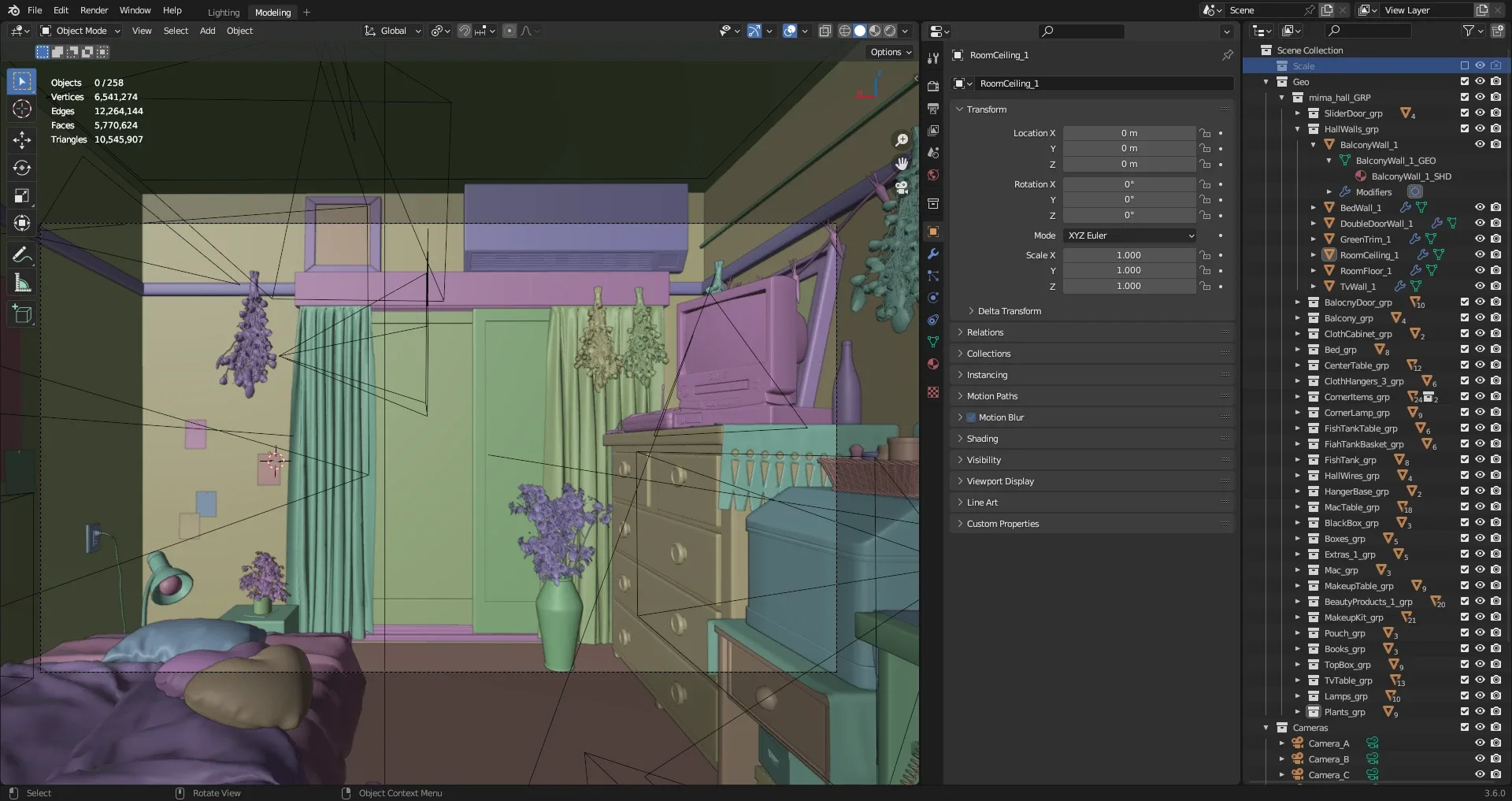This screenshot has width=1512, height=801.
Task: Click the viewport pan hand icon
Action: [x=902, y=164]
